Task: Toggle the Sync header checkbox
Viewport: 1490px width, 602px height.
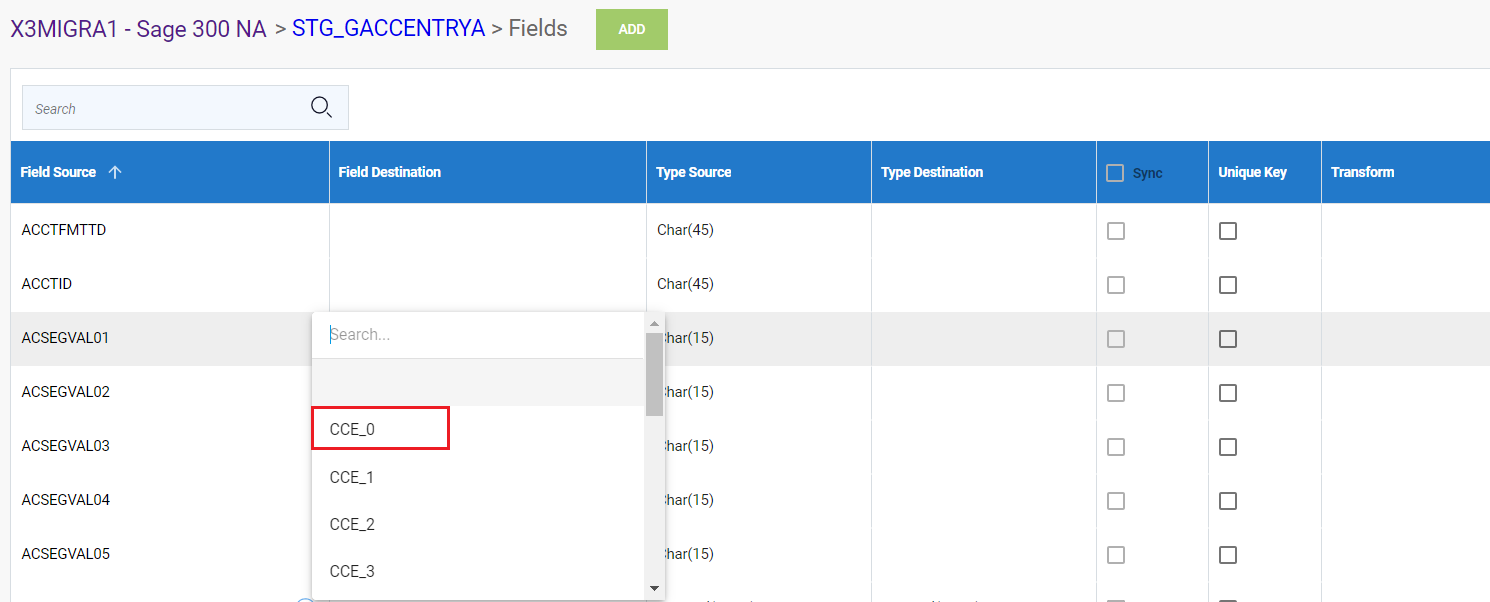Action: (1115, 173)
